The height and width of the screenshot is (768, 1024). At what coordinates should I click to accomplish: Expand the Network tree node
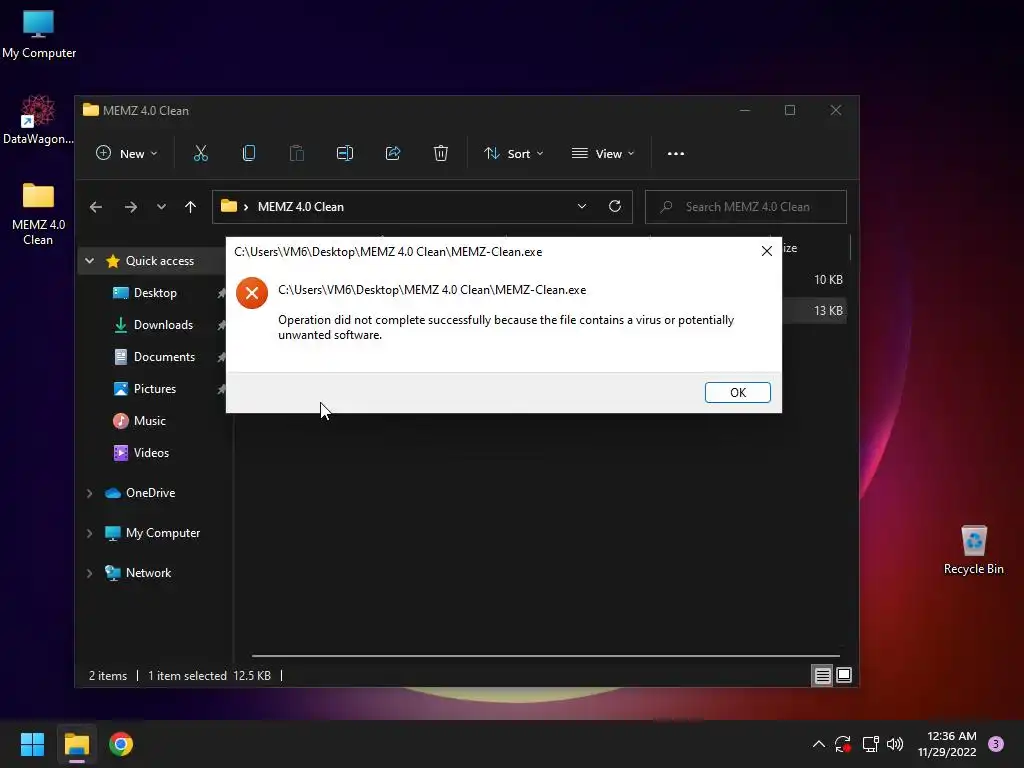89,573
